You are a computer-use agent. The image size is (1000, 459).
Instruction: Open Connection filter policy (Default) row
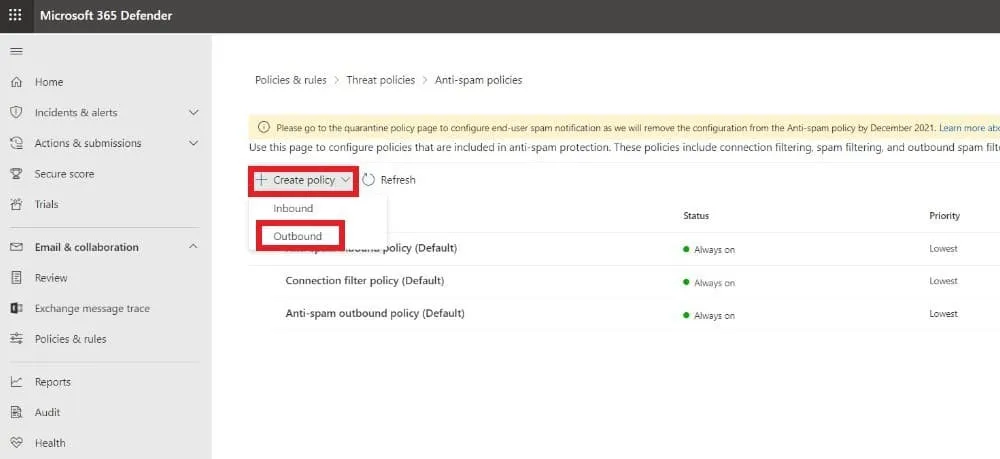(364, 281)
